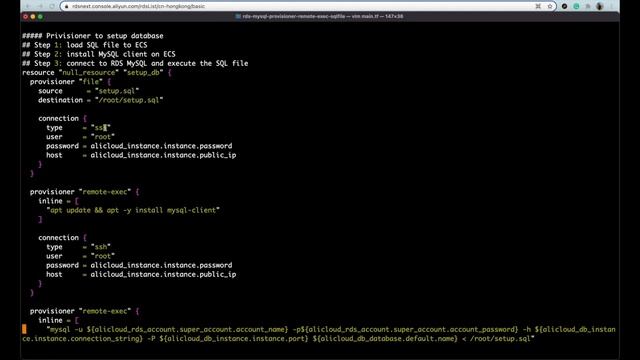640x360 pixels.
Task: Close the terminal window with red button
Action: 26,16
